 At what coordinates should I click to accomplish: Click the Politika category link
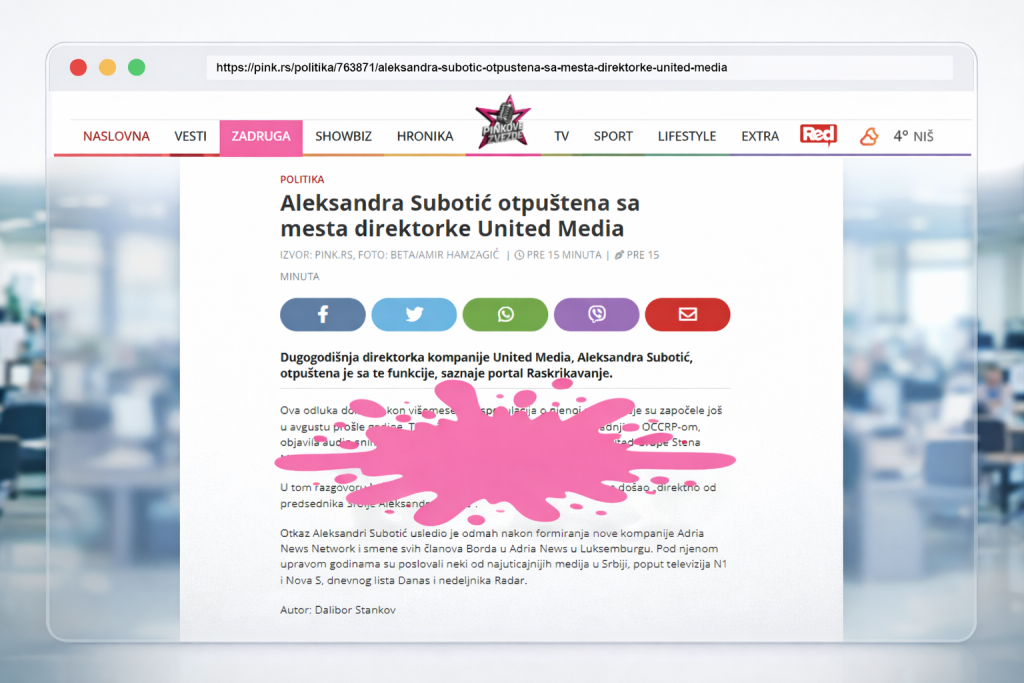click(x=302, y=179)
